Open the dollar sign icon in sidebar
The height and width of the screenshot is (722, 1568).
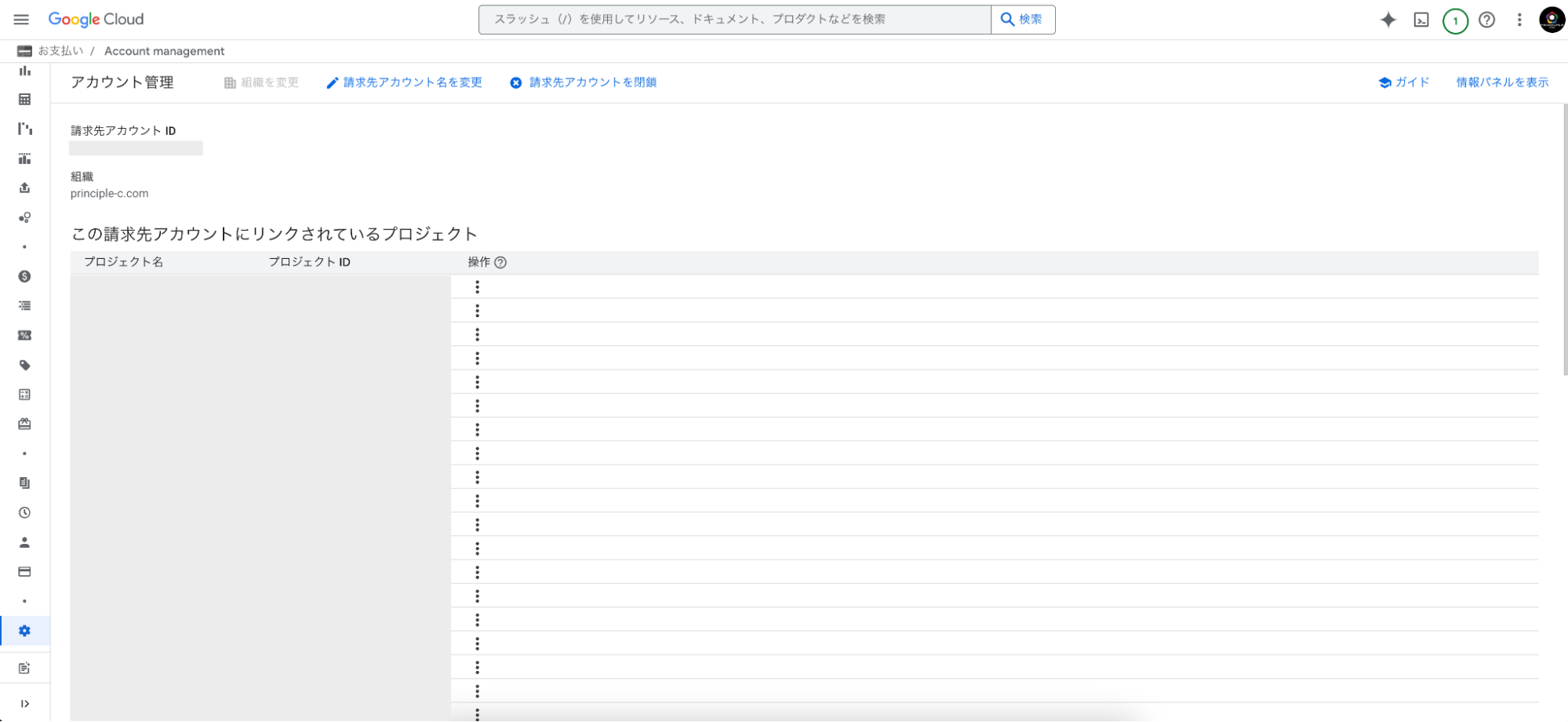[25, 276]
